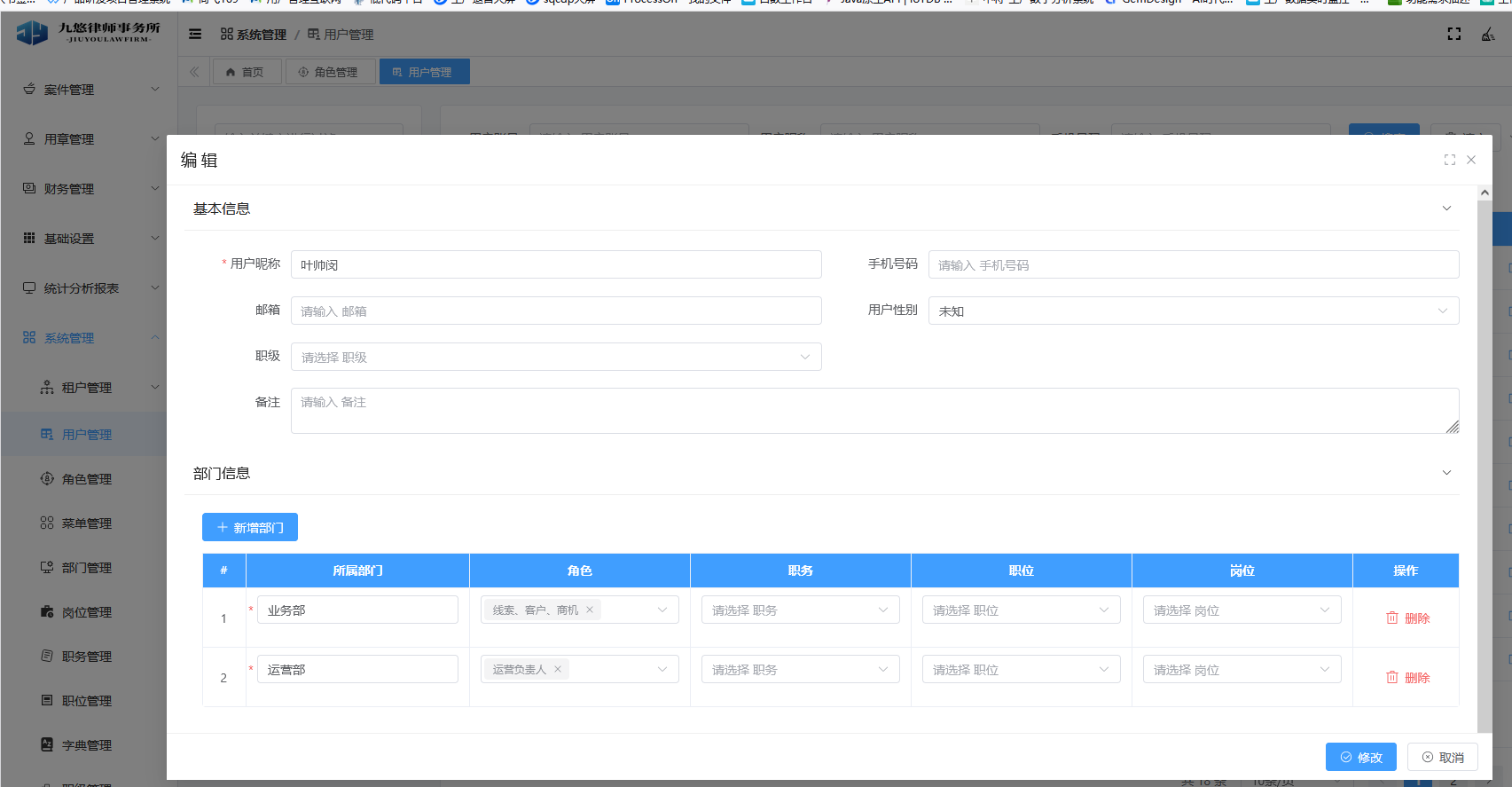This screenshot has height=787, width=1512.
Task: Click the 修改 submit button
Action: pyautogui.click(x=1360, y=758)
